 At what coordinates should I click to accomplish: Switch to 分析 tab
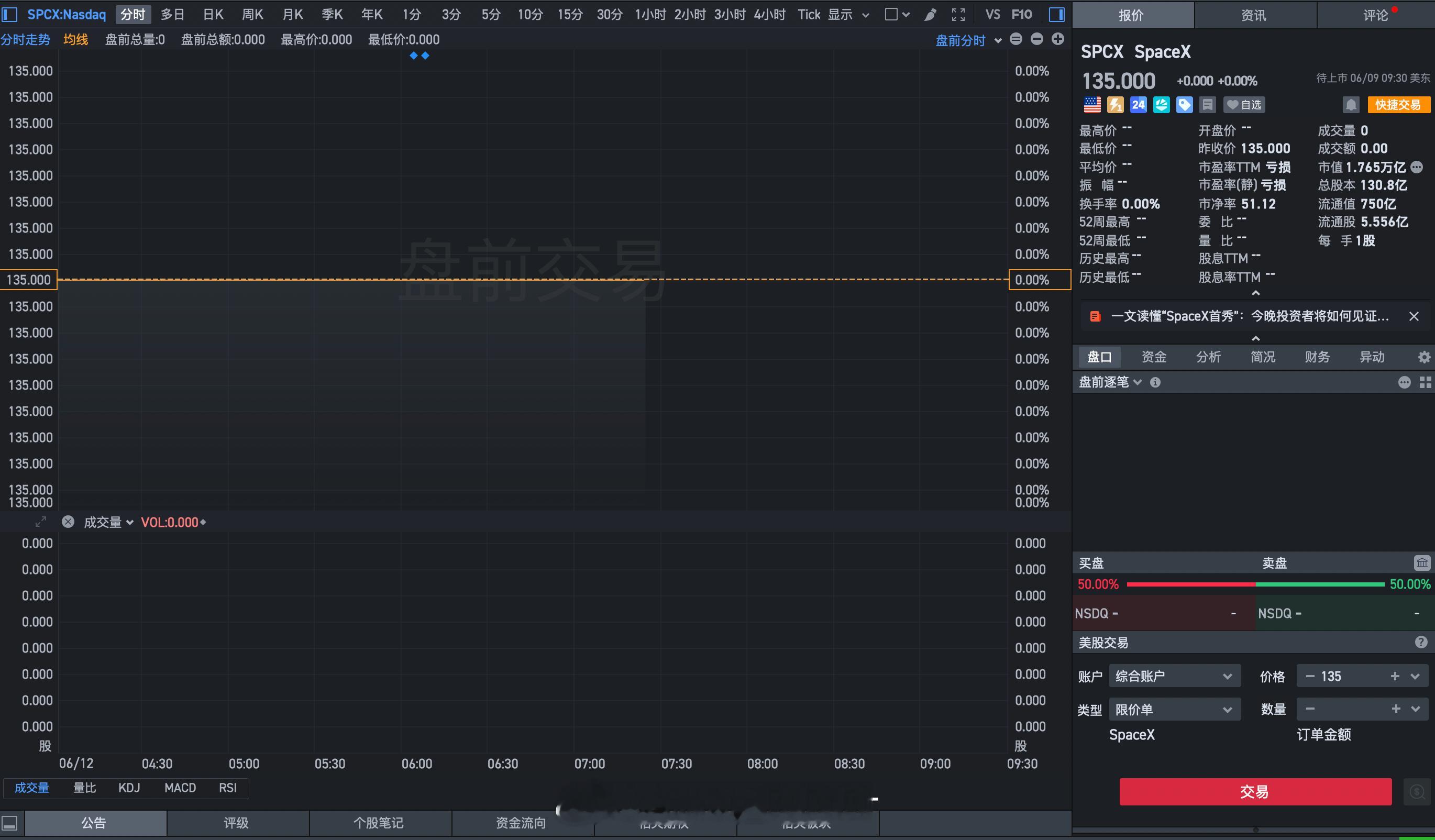[x=1208, y=357]
